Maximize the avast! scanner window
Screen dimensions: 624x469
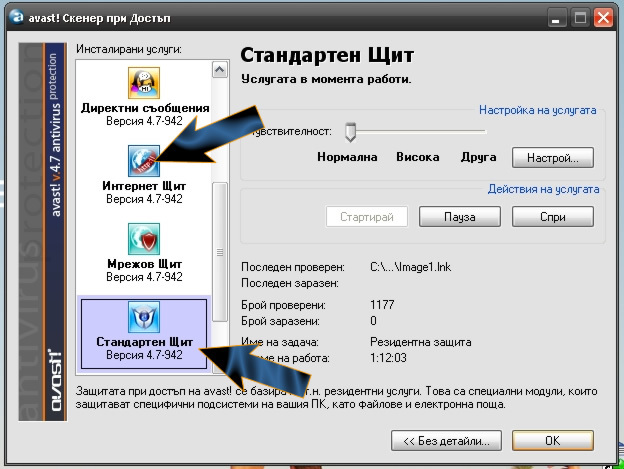point(580,18)
